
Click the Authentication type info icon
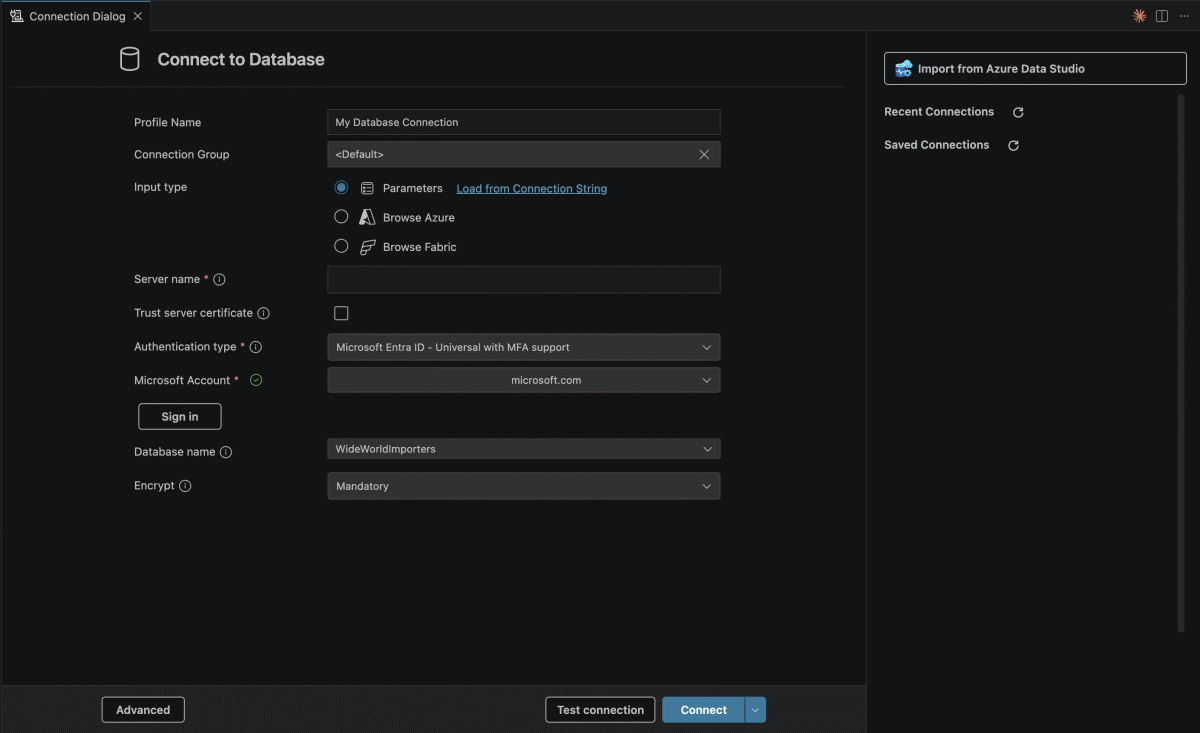coord(256,347)
